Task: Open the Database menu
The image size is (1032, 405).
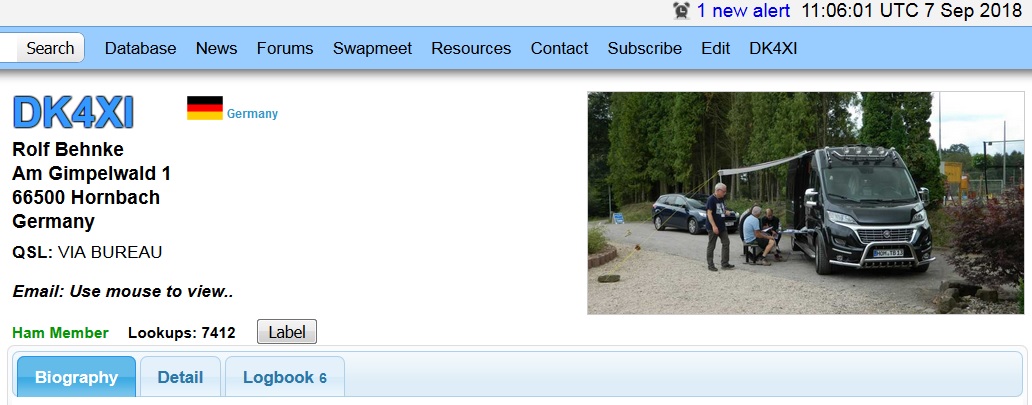Action: [140, 49]
